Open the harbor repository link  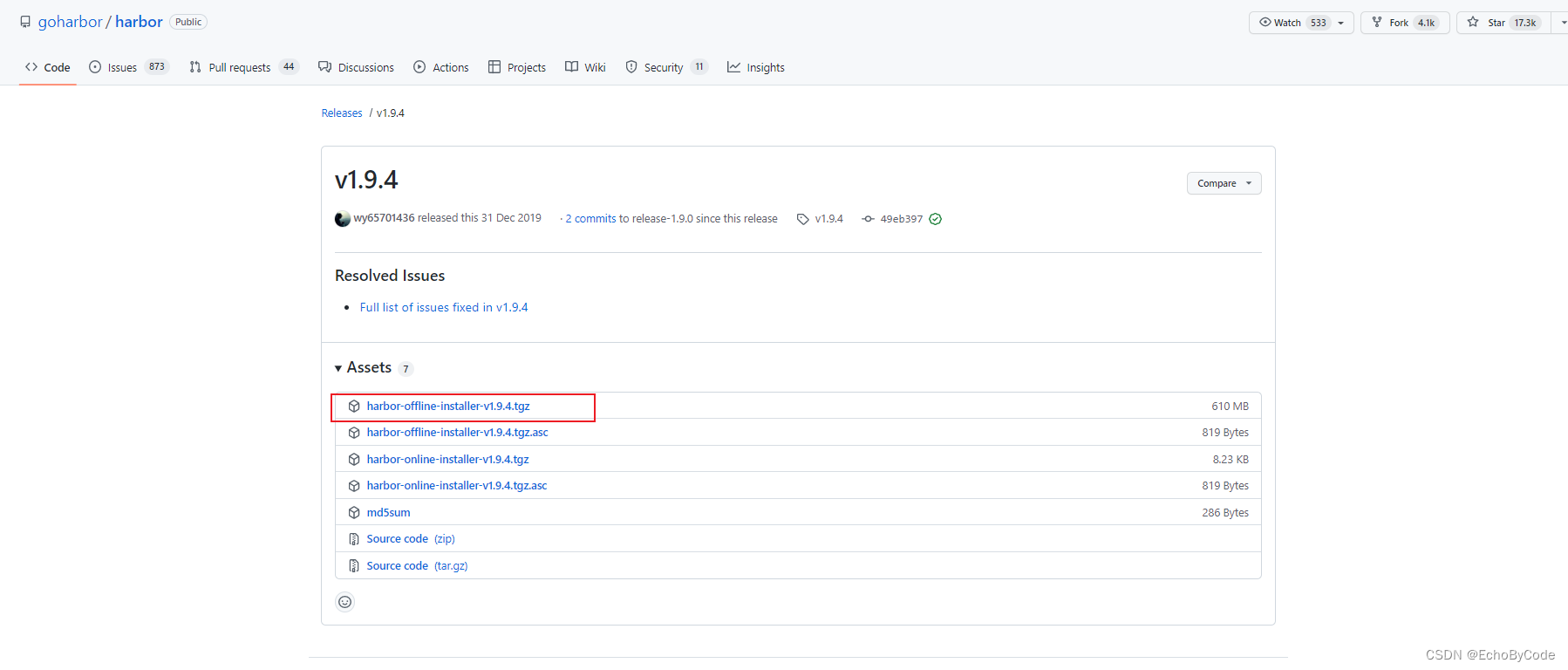click(139, 22)
